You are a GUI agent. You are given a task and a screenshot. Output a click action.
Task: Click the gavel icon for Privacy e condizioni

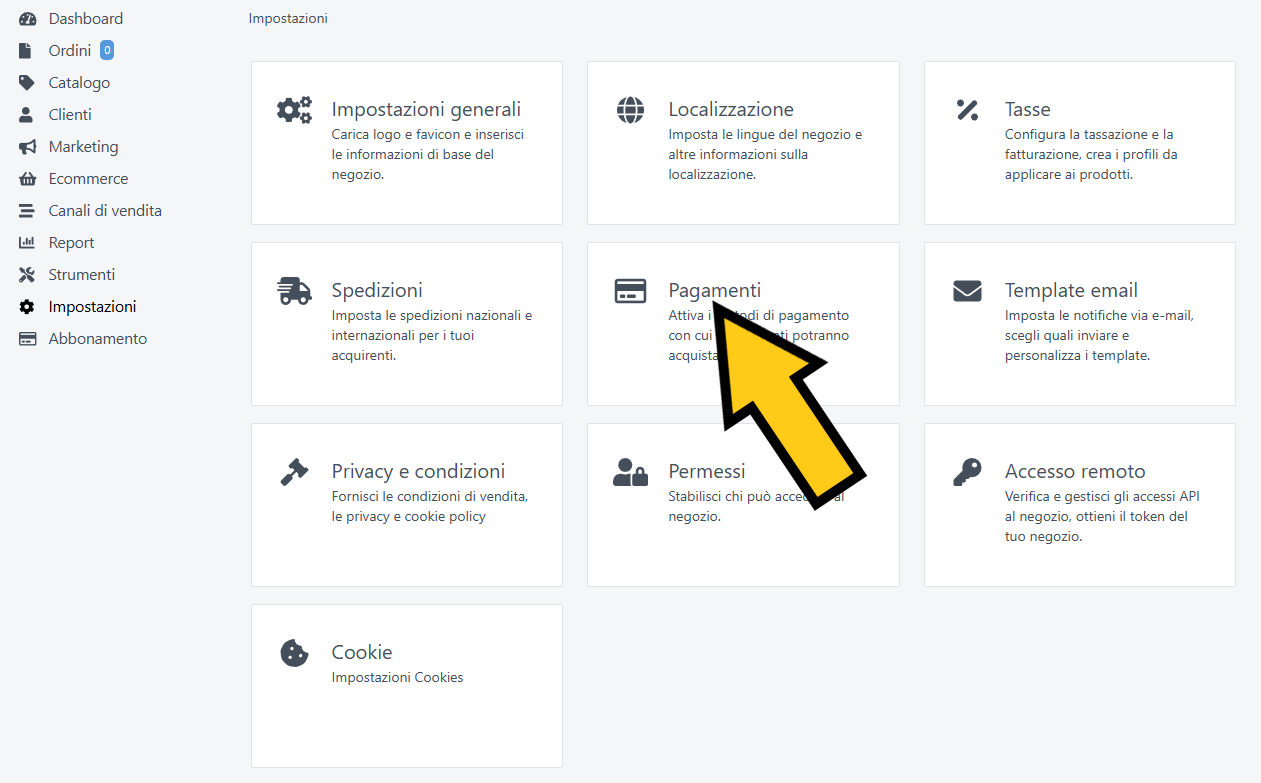click(294, 472)
